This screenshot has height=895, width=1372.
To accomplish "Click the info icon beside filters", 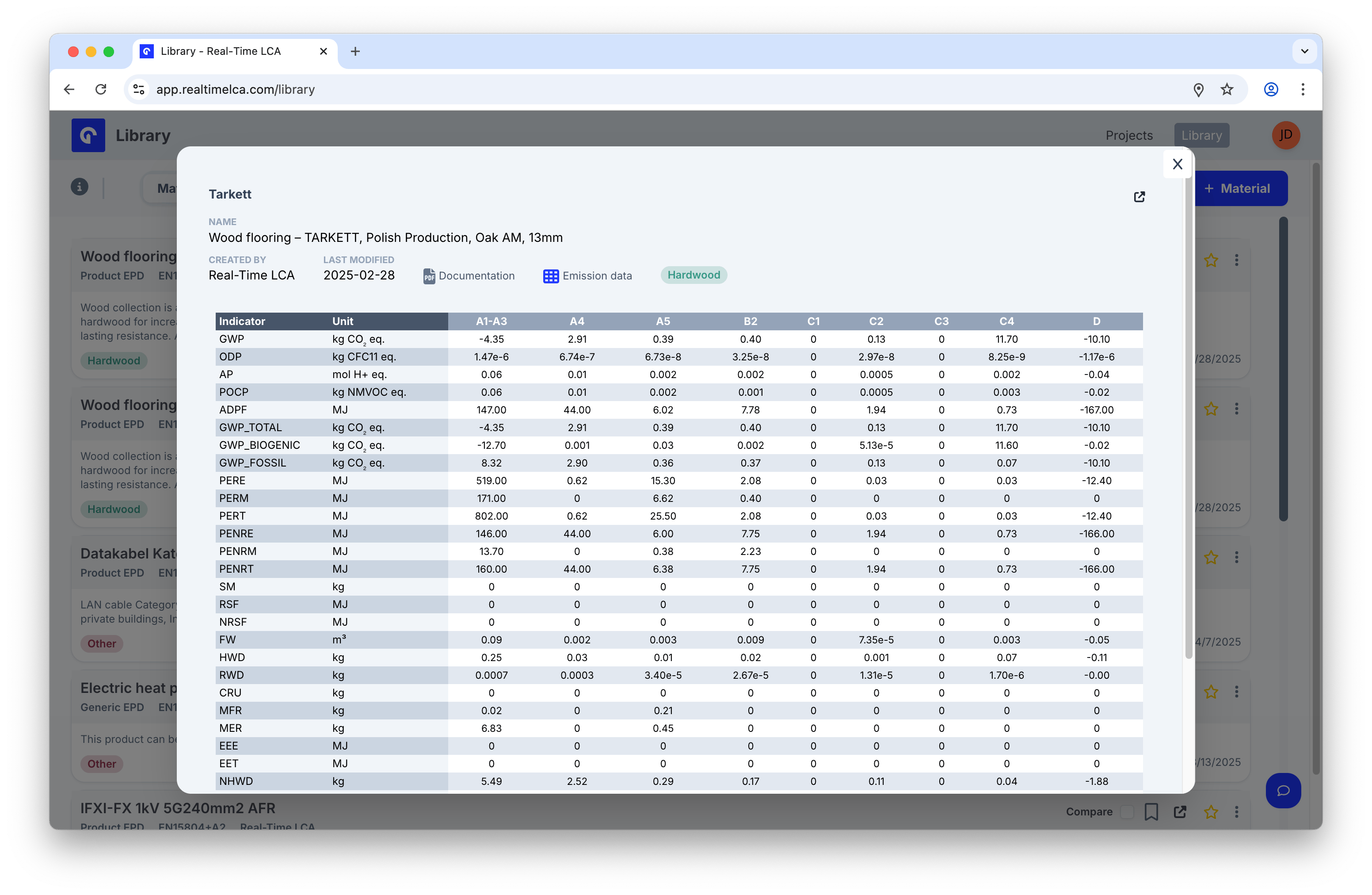I will tap(80, 187).
